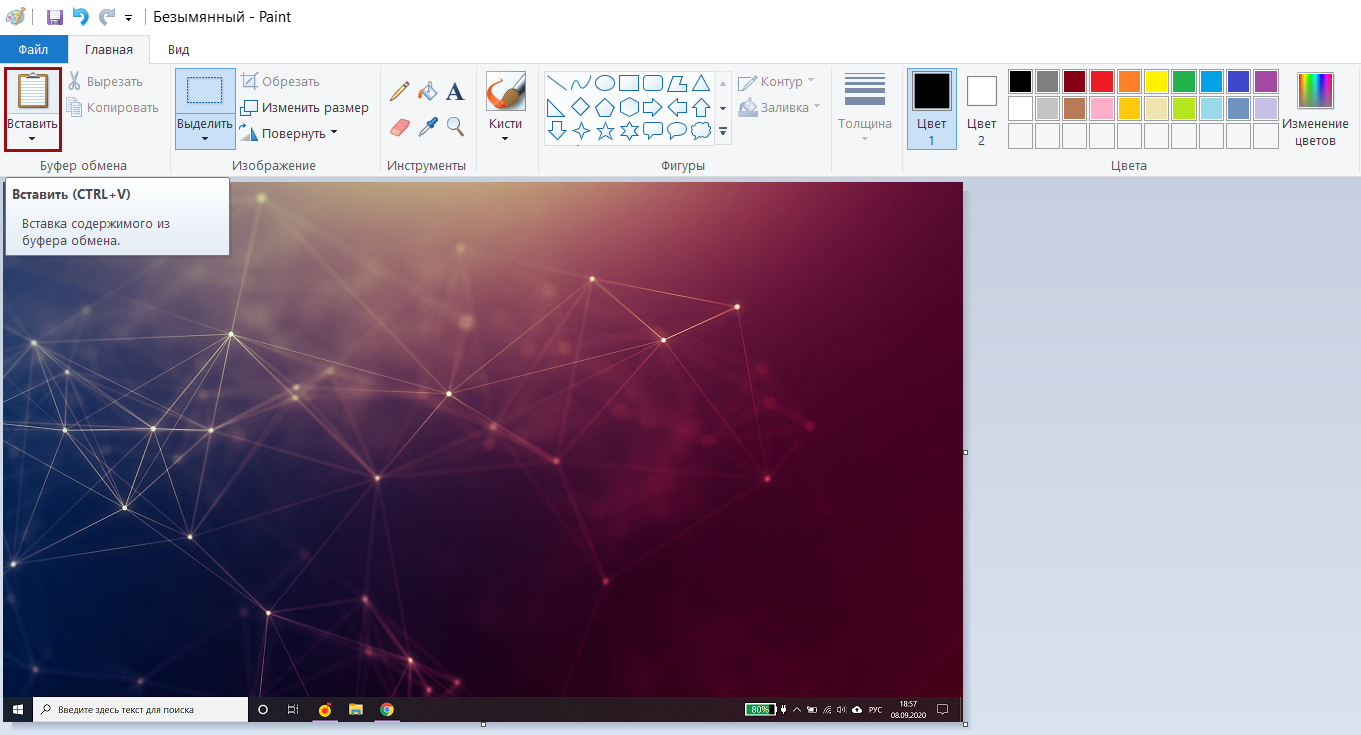Open the Выделить dropdown menu
1361x735 pixels.
tap(205, 138)
